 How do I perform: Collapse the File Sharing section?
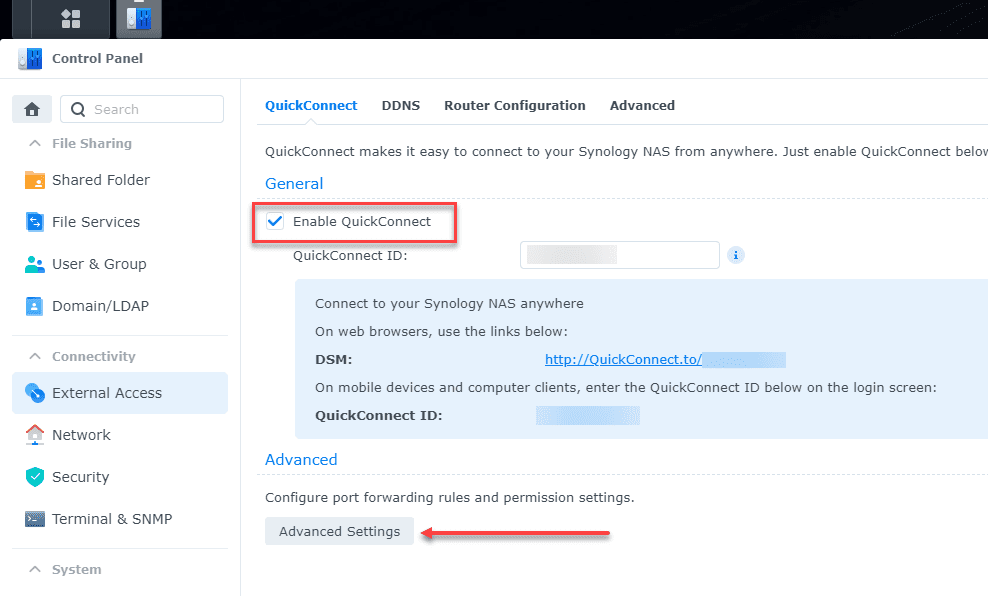click(x=35, y=143)
